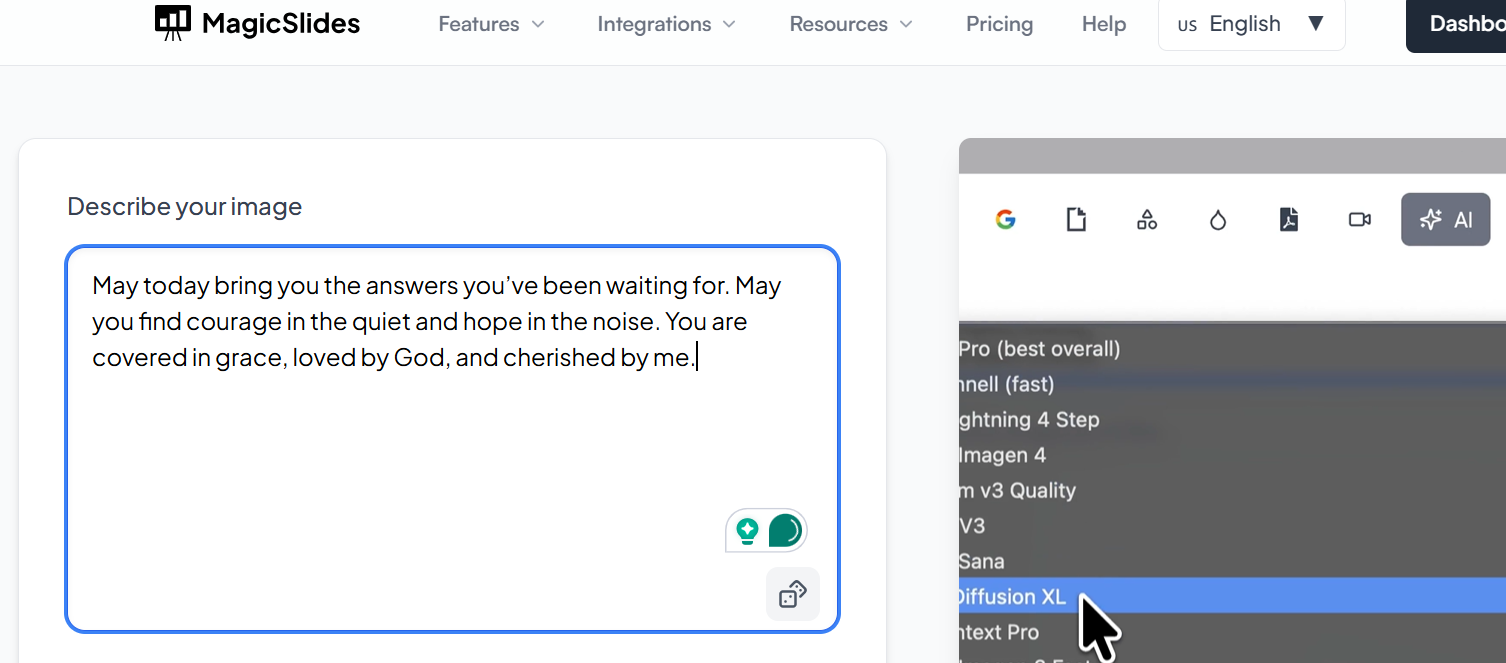Select the PDF file icon

point(1288,220)
